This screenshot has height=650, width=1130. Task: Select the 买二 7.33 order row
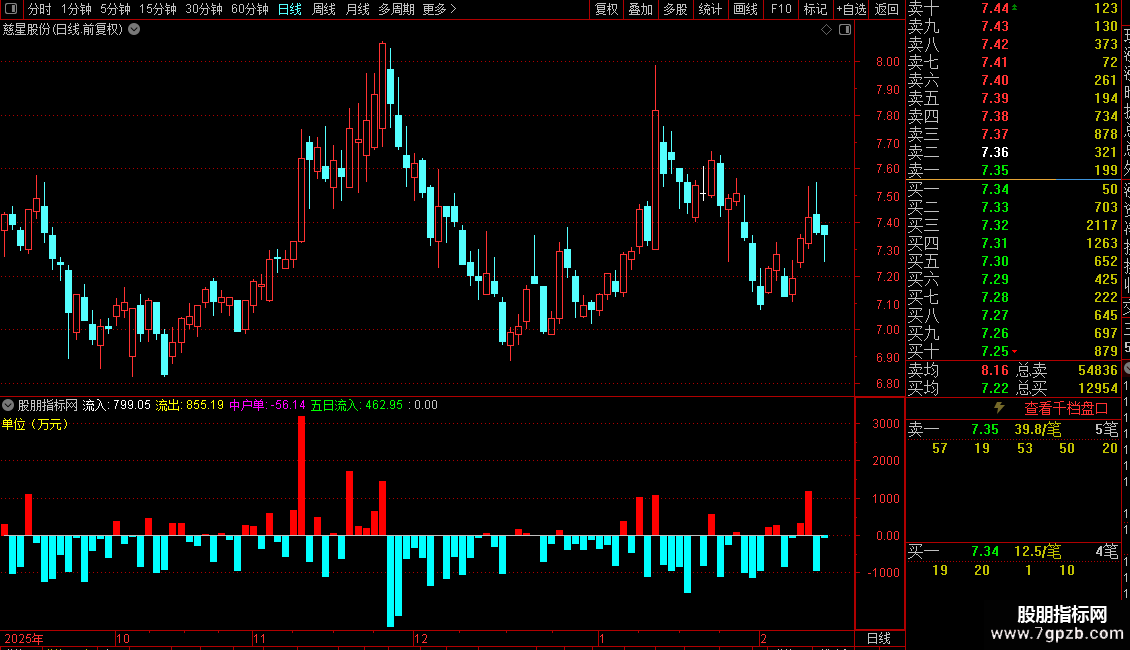(x=1013, y=208)
